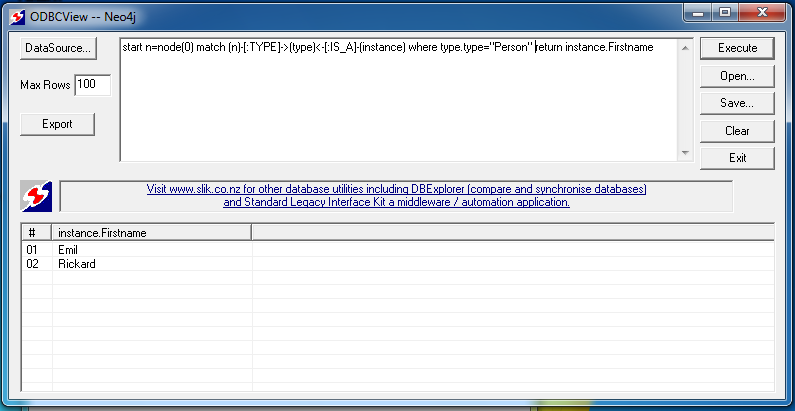The height and width of the screenshot is (411, 795).
Task: Export the query results
Action: click(57, 124)
